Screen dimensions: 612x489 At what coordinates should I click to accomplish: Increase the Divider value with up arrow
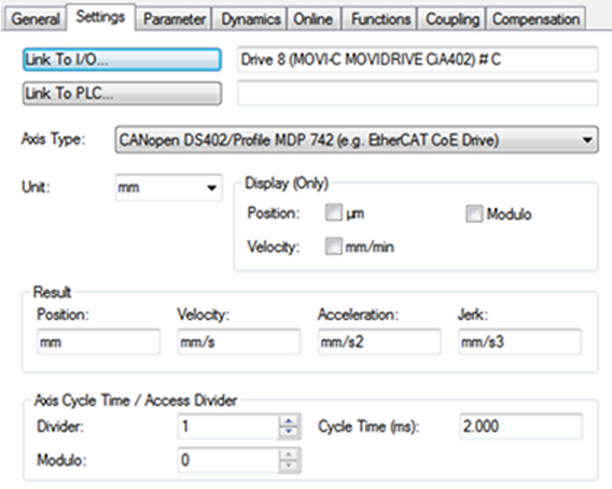[290, 421]
